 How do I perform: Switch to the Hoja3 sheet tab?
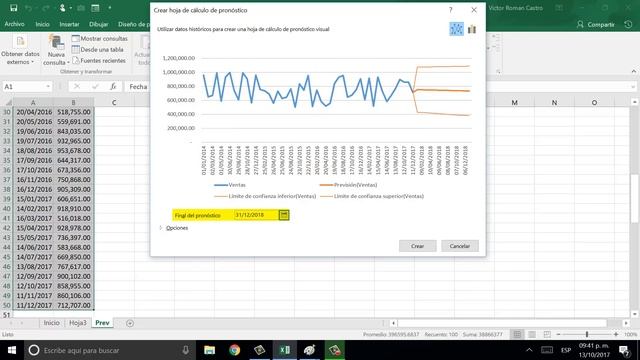click(x=78, y=323)
